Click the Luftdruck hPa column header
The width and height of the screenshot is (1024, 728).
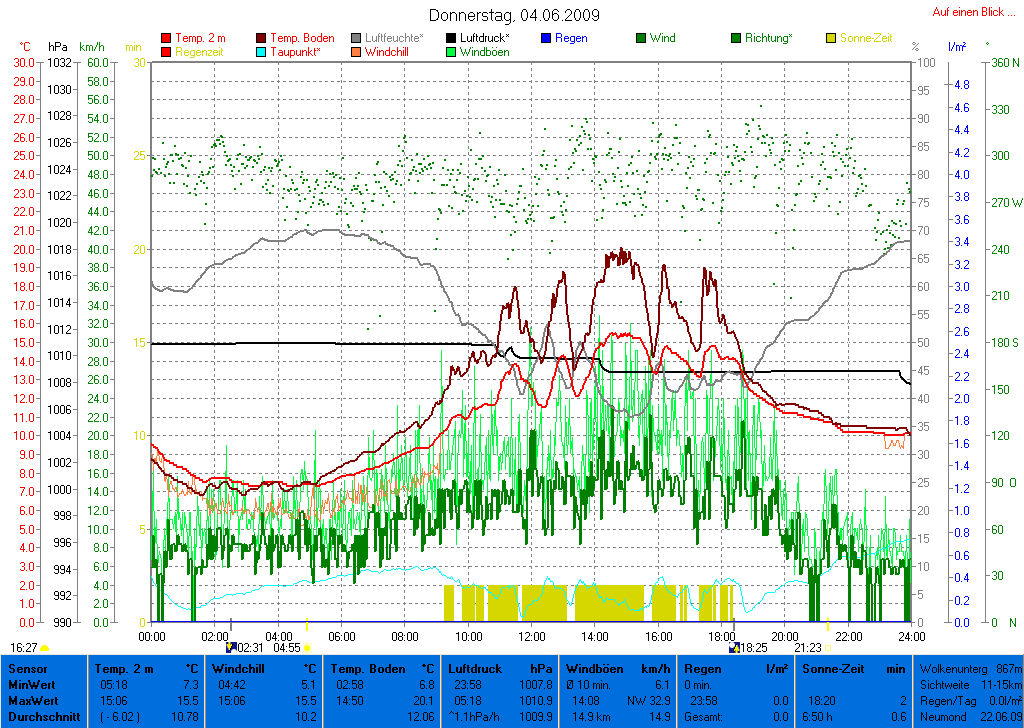500,667
